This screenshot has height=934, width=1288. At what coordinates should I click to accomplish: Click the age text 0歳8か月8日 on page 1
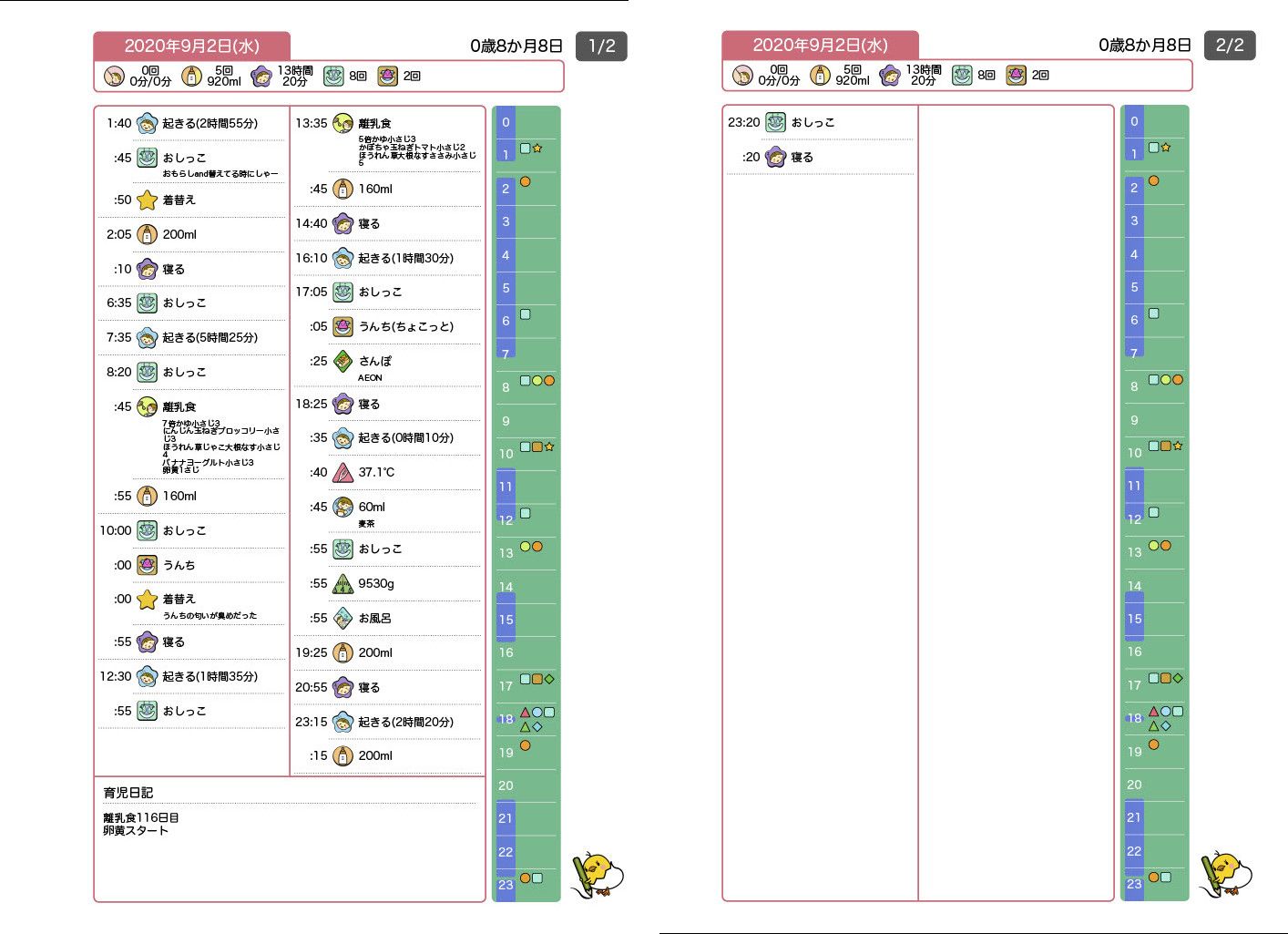(x=516, y=46)
